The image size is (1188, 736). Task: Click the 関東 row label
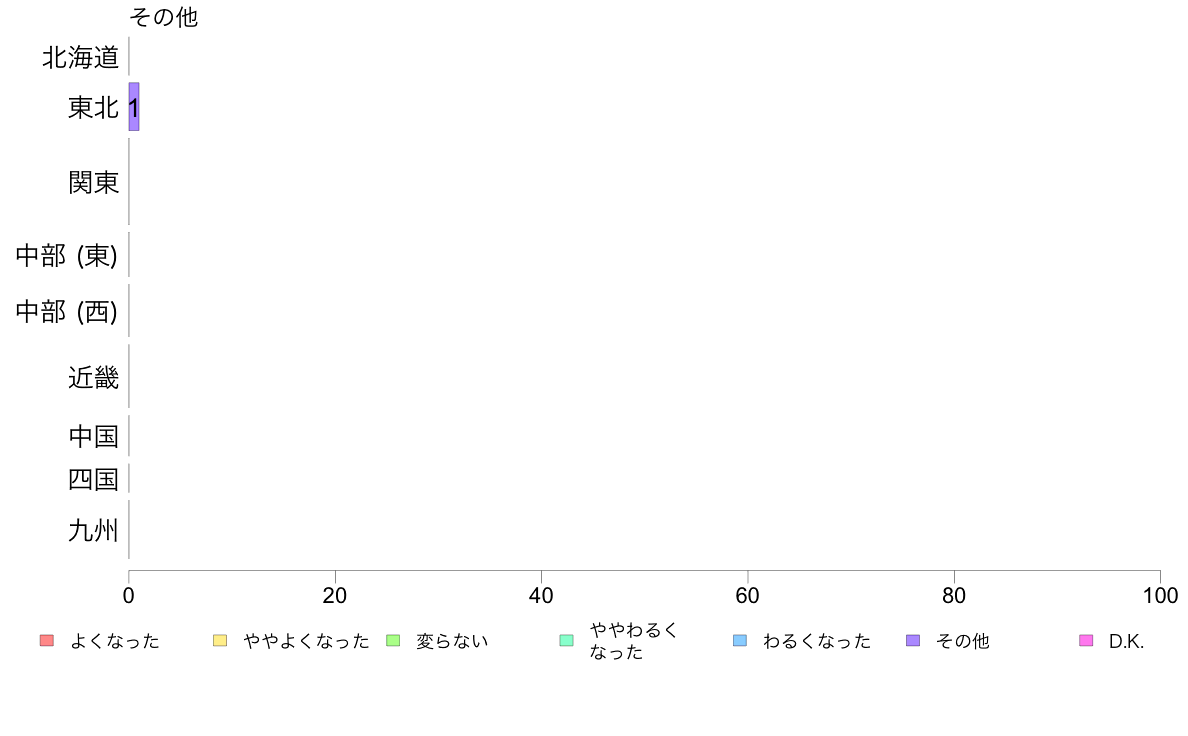93,182
